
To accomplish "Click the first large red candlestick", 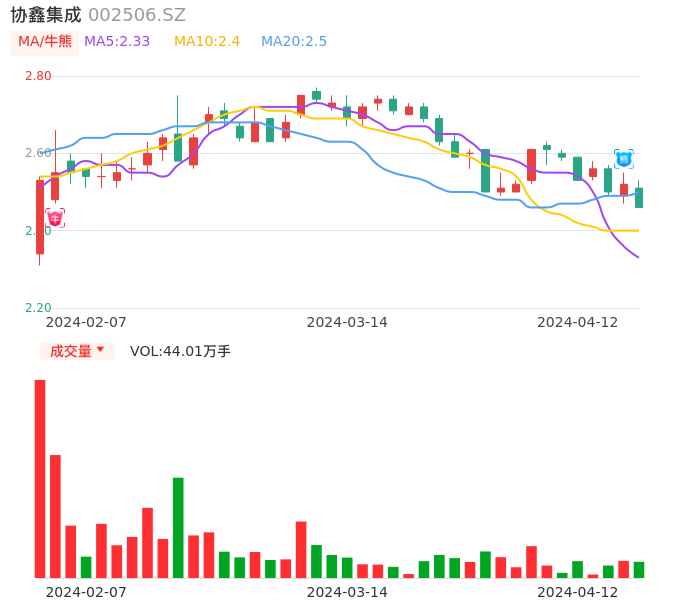I will (x=40, y=217).
